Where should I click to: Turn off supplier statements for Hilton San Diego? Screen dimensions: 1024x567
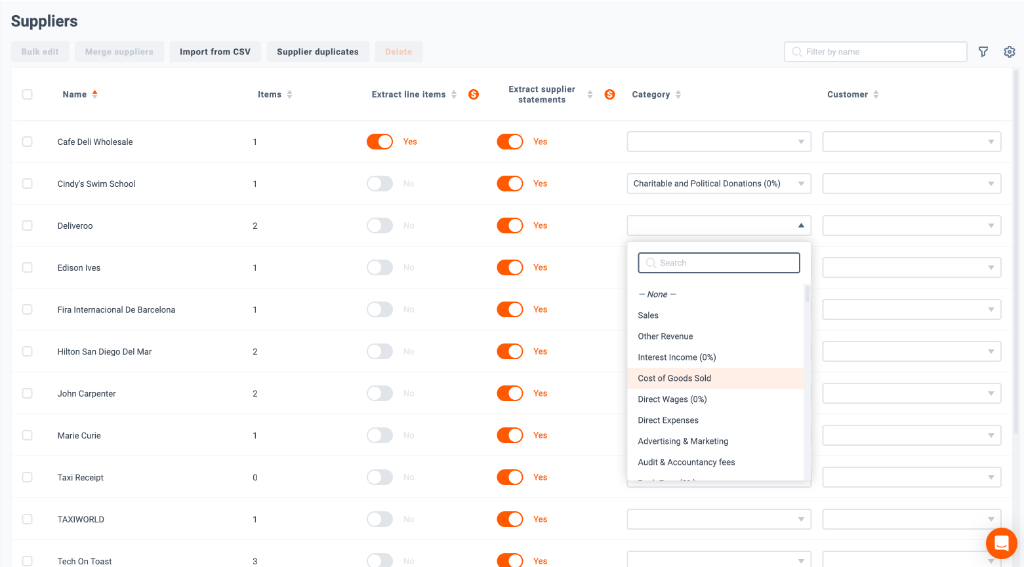(509, 351)
